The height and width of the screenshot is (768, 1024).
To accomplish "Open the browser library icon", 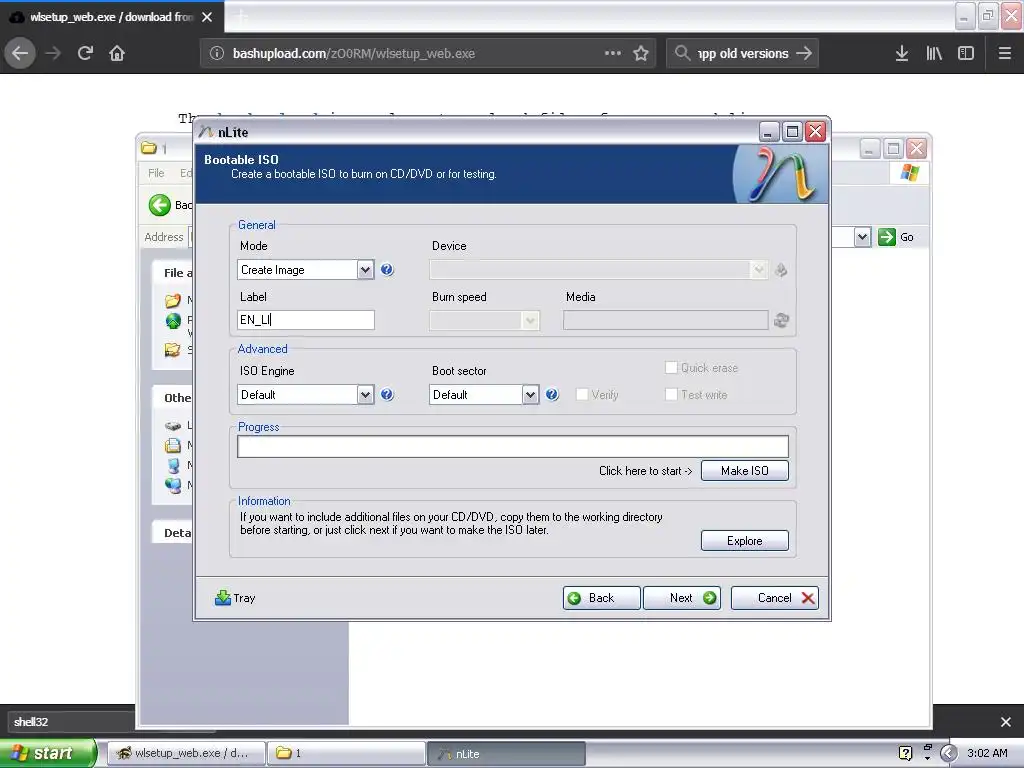I will point(934,53).
